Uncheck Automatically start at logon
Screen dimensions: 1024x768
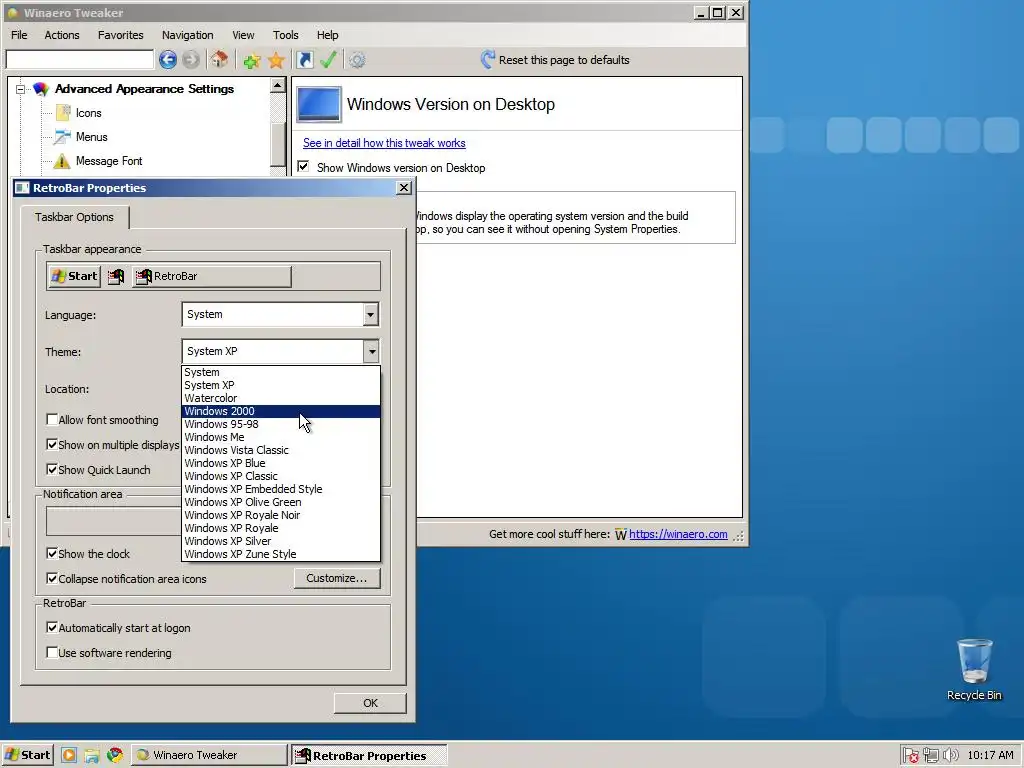52,628
